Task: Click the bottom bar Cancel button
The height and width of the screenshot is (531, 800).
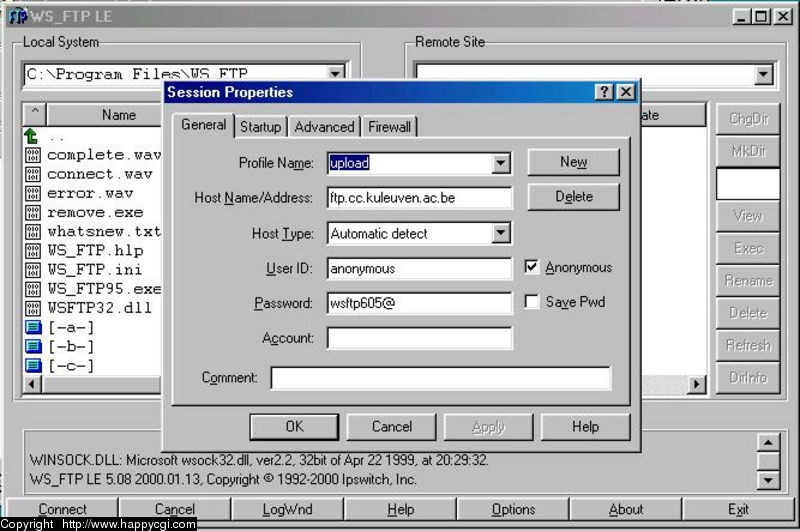Action: click(x=174, y=509)
